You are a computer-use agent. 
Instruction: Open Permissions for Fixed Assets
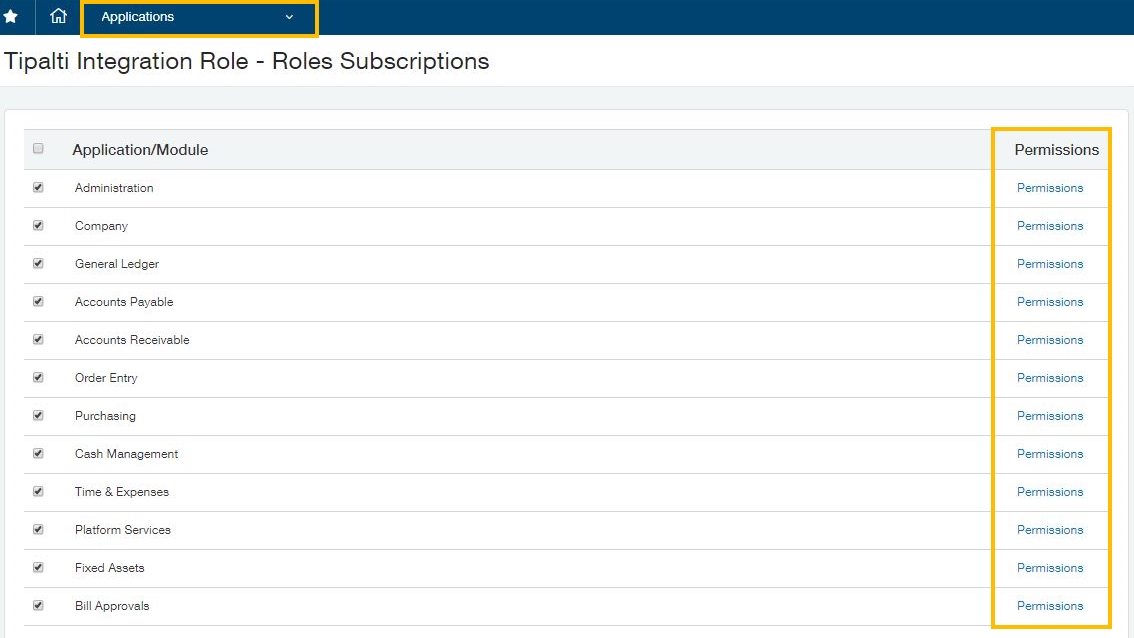1049,568
